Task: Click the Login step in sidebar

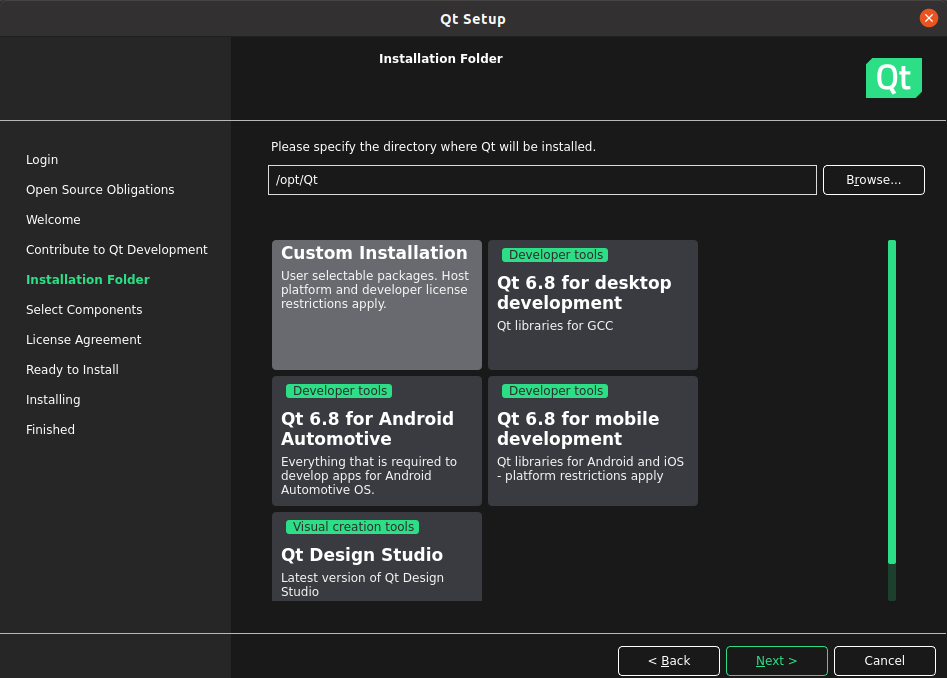Action: (42, 160)
